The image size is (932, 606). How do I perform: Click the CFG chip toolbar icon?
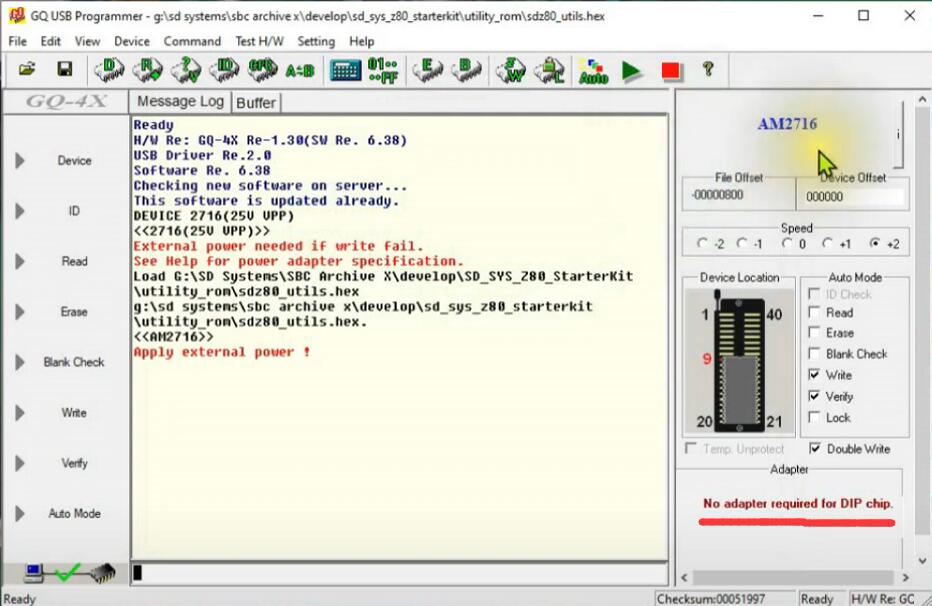pyautogui.click(x=263, y=70)
